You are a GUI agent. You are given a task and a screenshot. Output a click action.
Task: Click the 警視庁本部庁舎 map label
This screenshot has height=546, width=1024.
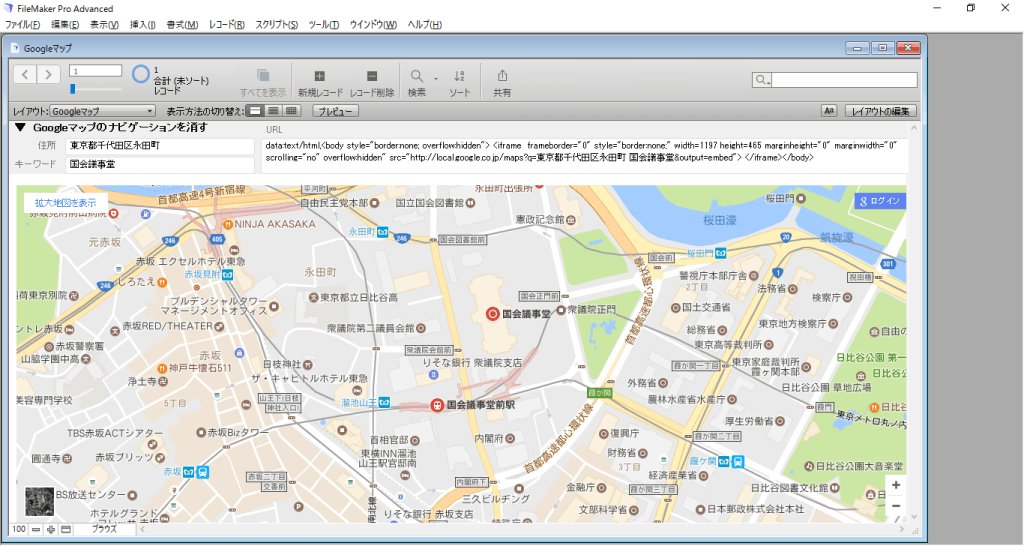(713, 276)
